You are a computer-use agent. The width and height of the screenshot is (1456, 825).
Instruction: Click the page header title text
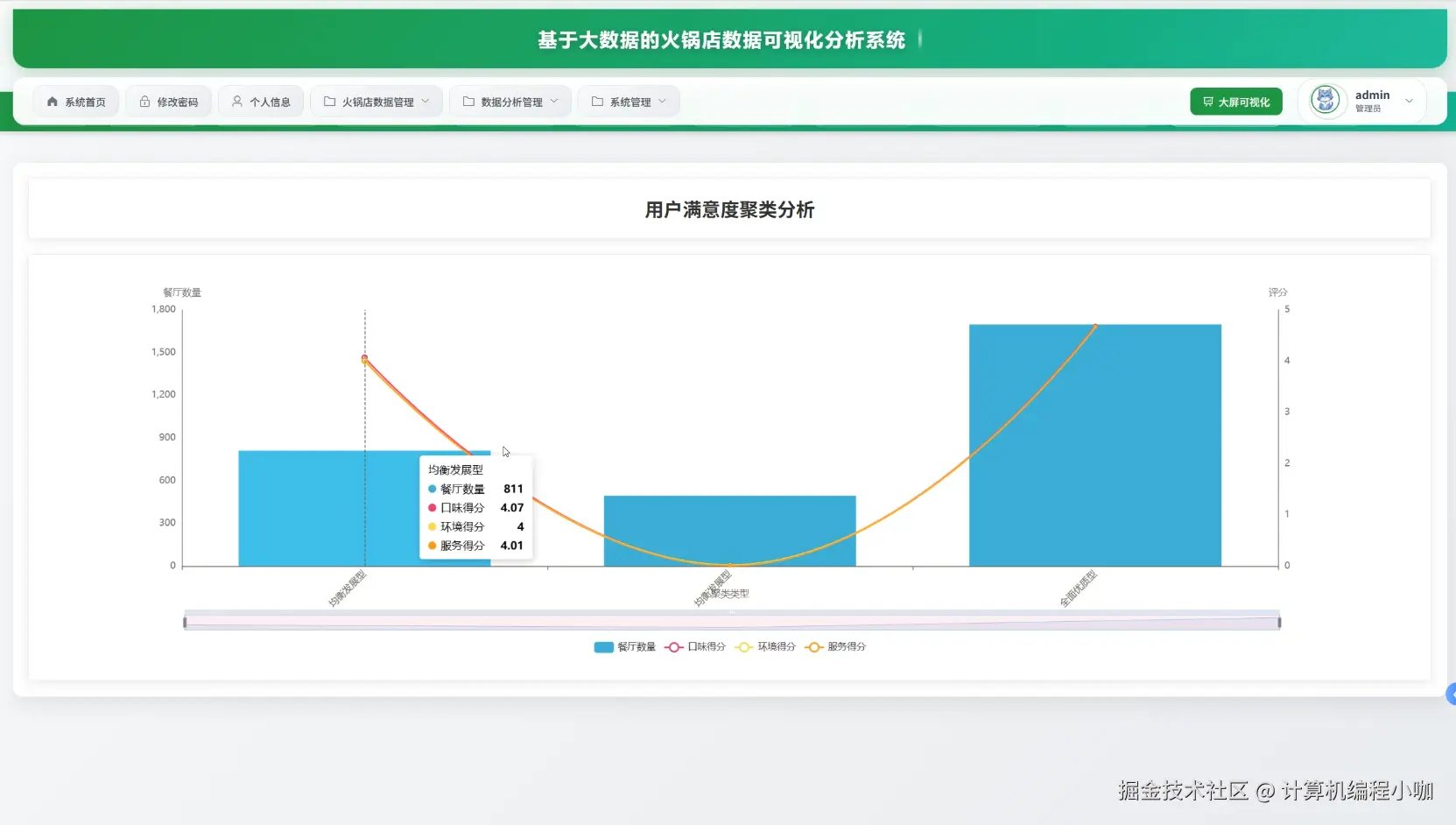(721, 40)
